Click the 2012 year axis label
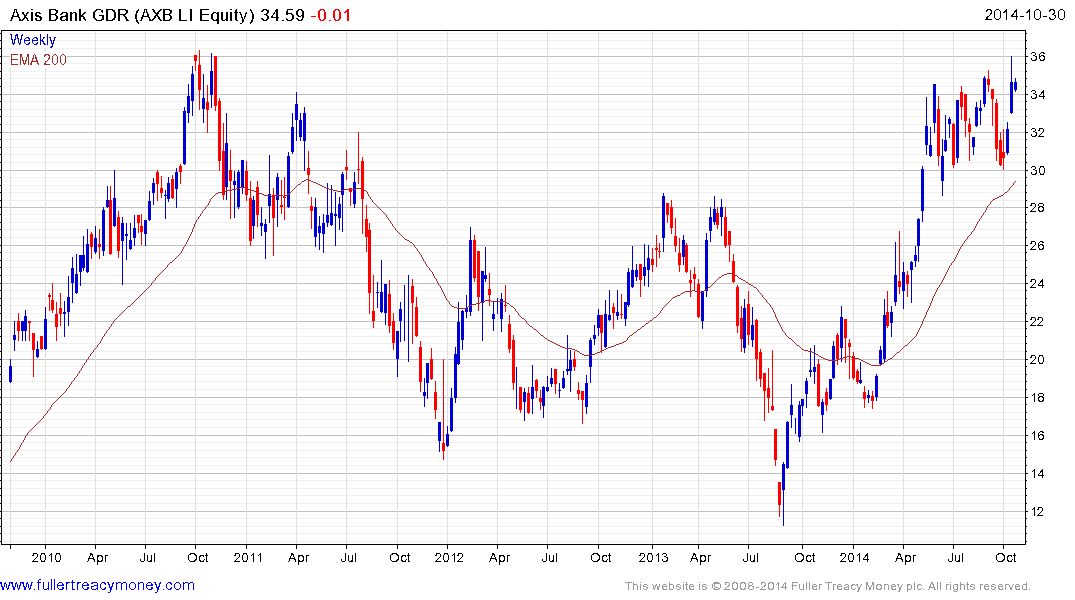 [x=449, y=557]
